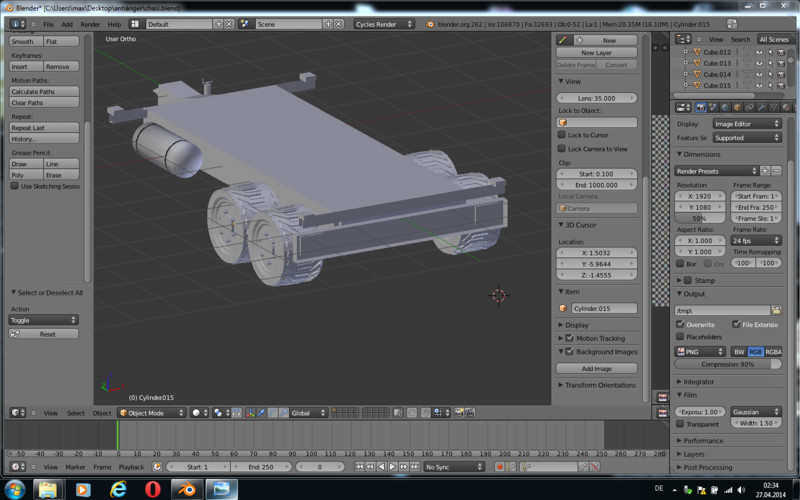Jump to the start frame
The height and width of the screenshot is (500, 800).
click(360, 467)
